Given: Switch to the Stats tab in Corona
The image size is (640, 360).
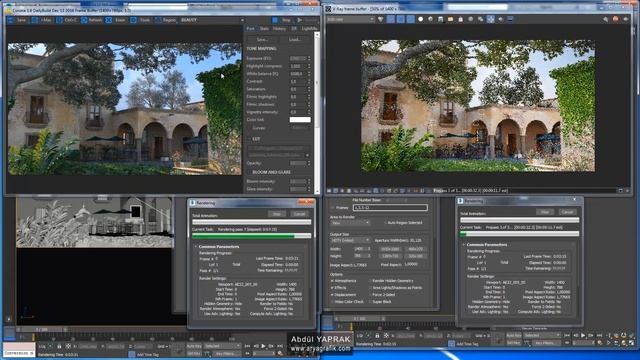Looking at the screenshot, I should (264, 29).
